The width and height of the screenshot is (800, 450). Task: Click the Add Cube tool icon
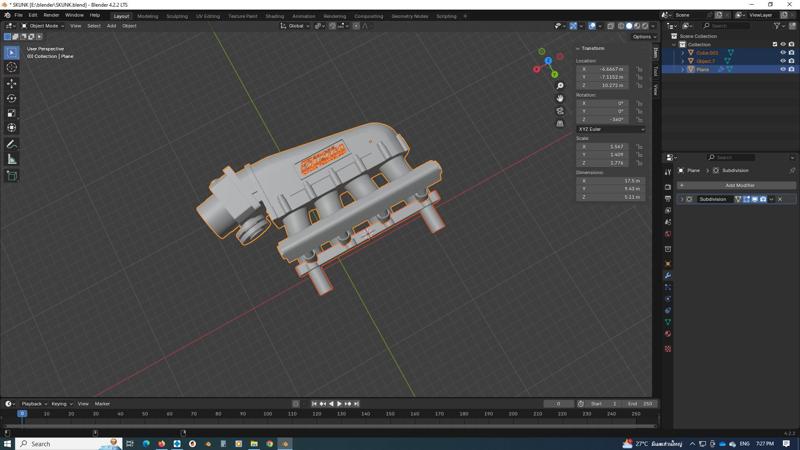pyautogui.click(x=12, y=176)
